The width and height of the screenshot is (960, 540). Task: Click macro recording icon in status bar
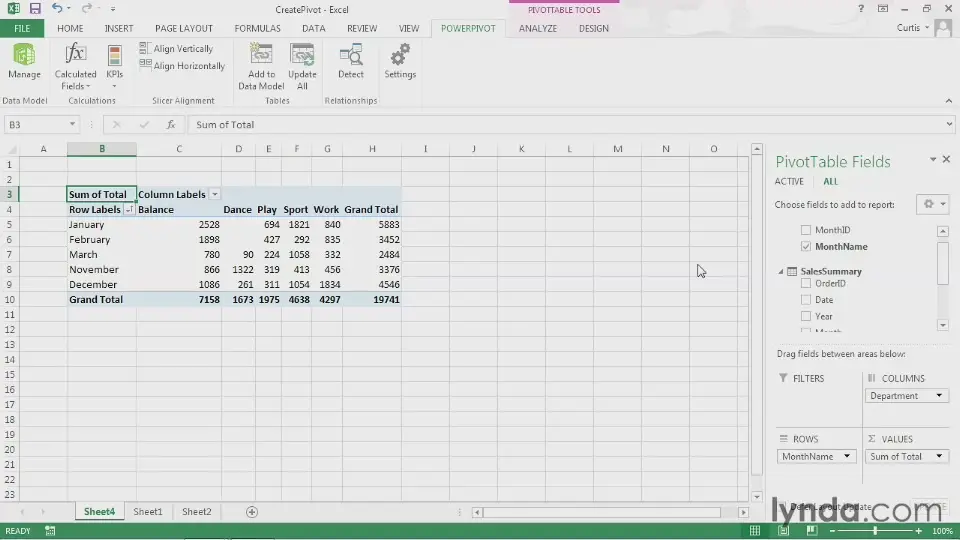[x=50, y=531]
